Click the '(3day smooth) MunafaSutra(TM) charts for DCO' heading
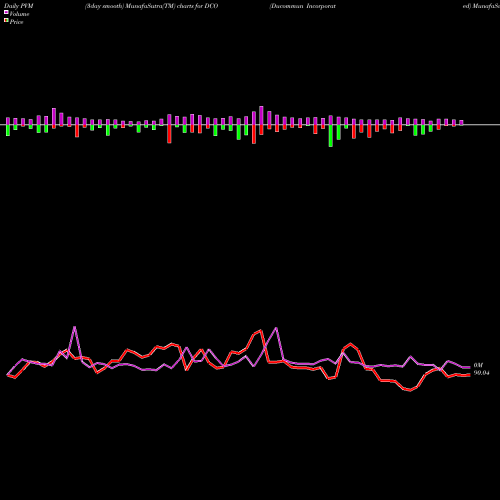The height and width of the screenshot is (500, 500). point(151,6)
